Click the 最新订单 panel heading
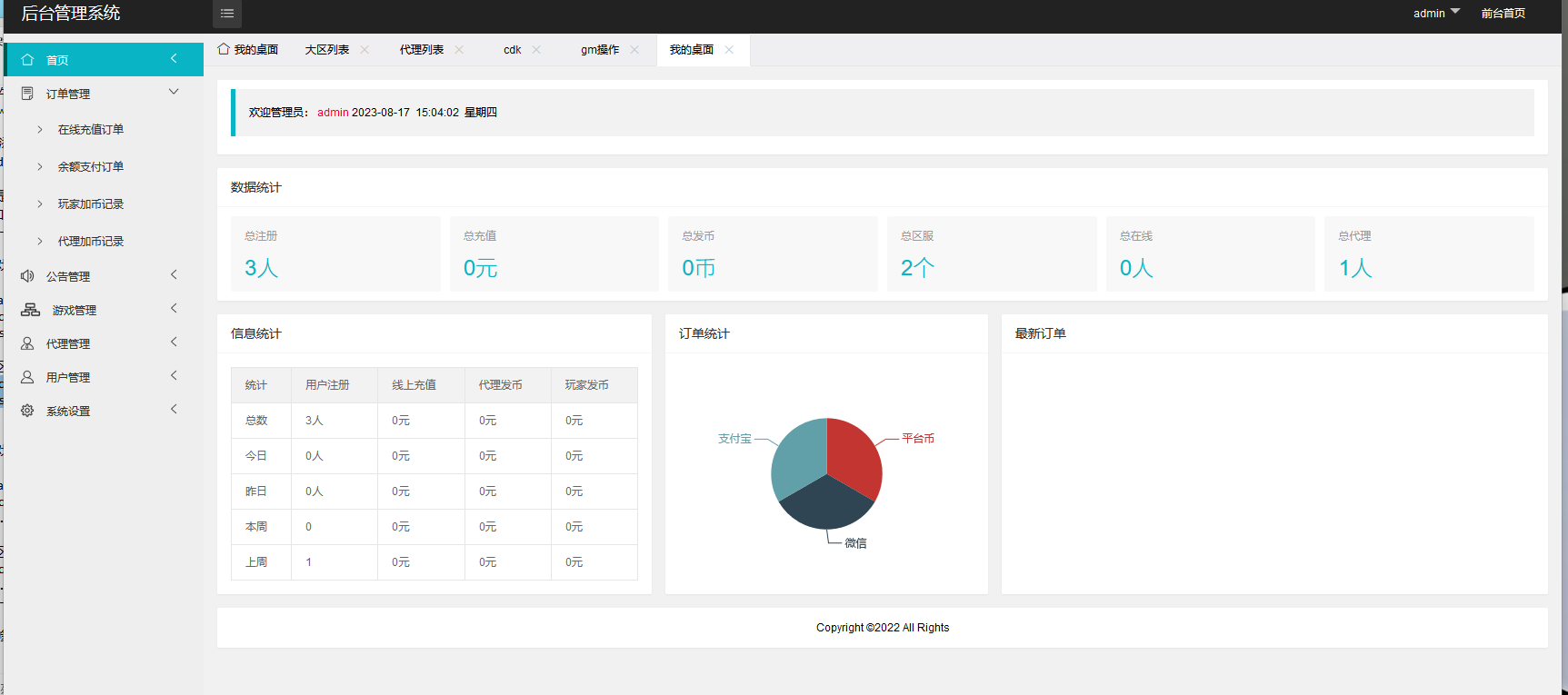This screenshot has width=1568, height=695. tap(1041, 333)
